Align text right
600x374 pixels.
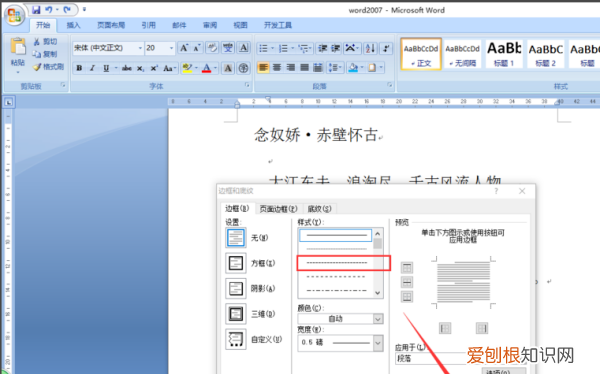(x=291, y=68)
